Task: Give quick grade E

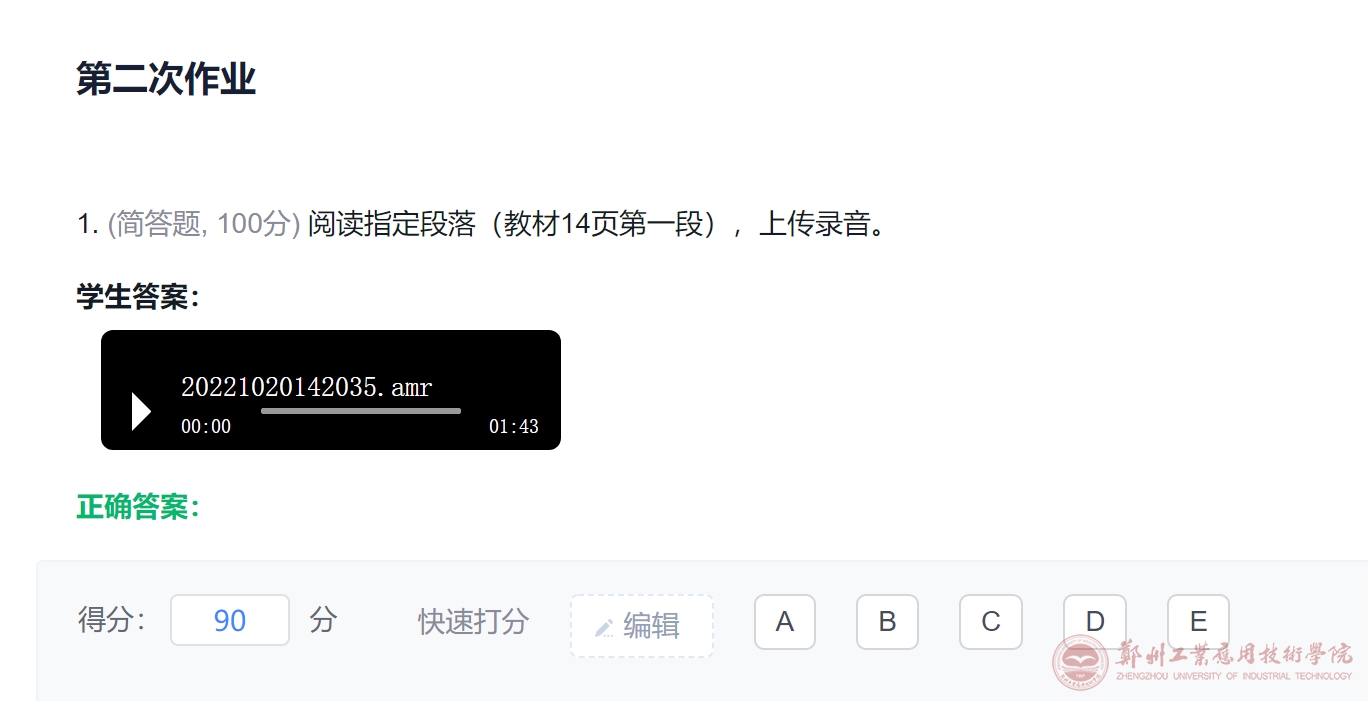Action: point(1198,622)
